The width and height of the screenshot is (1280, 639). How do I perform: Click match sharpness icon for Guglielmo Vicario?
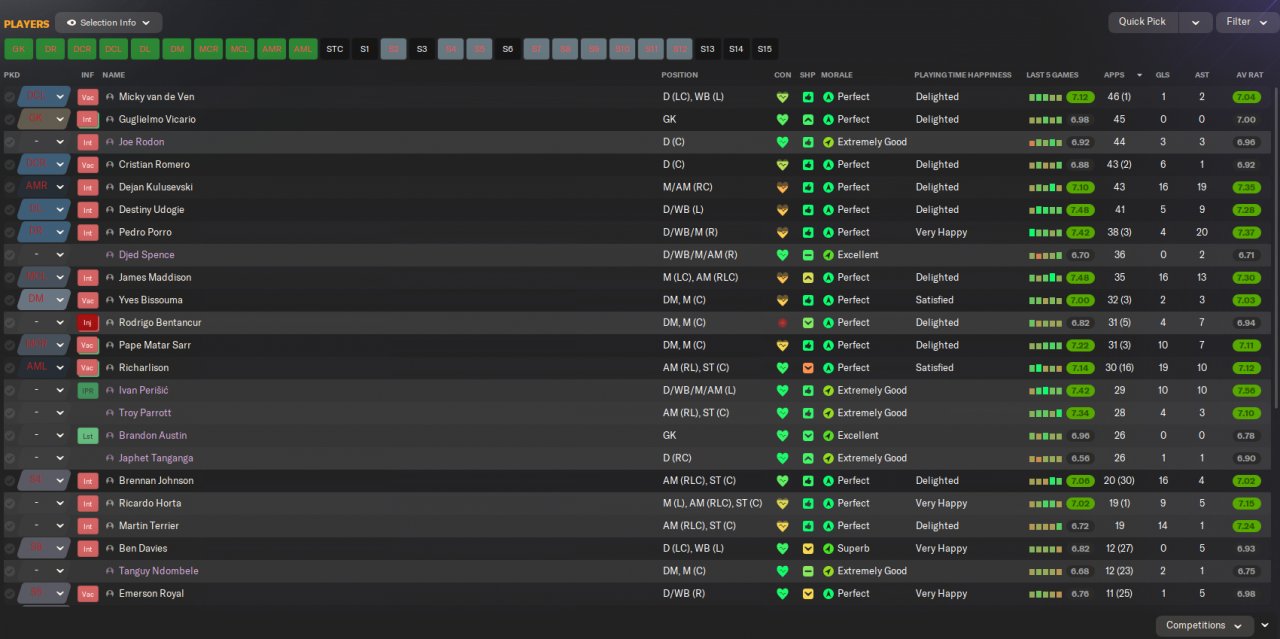click(808, 120)
